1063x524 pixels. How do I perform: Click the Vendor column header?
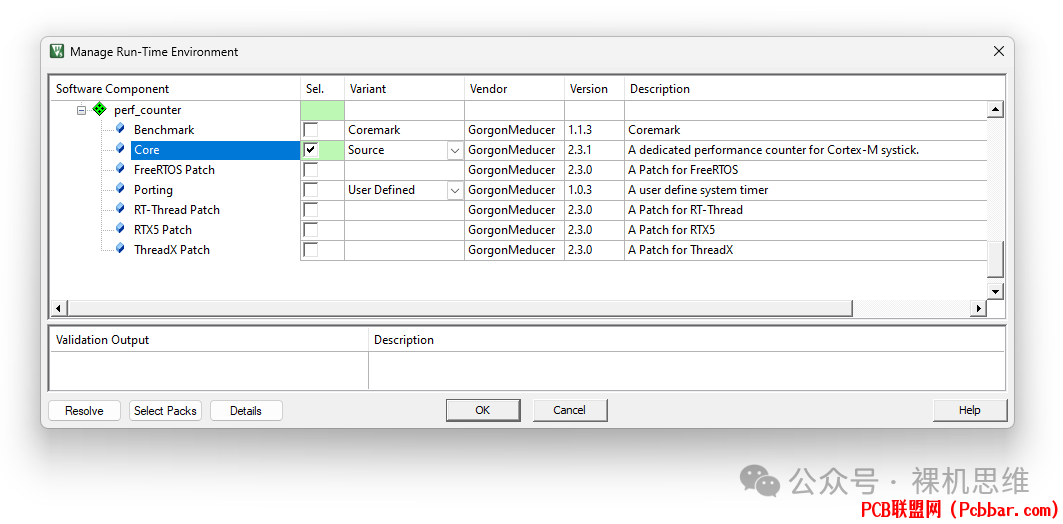click(x=515, y=89)
